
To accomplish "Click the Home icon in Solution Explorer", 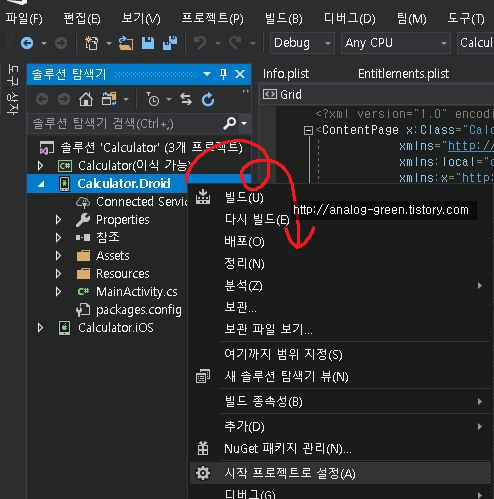I will coord(86,99).
